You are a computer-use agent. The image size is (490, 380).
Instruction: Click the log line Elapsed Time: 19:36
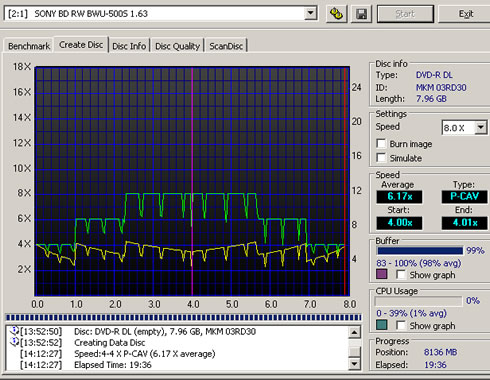click(x=113, y=365)
